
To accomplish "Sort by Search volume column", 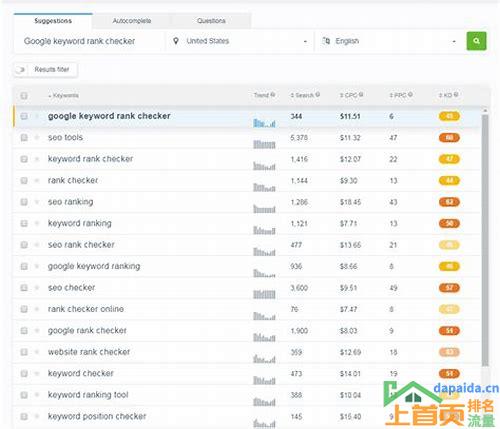I will (x=302, y=95).
